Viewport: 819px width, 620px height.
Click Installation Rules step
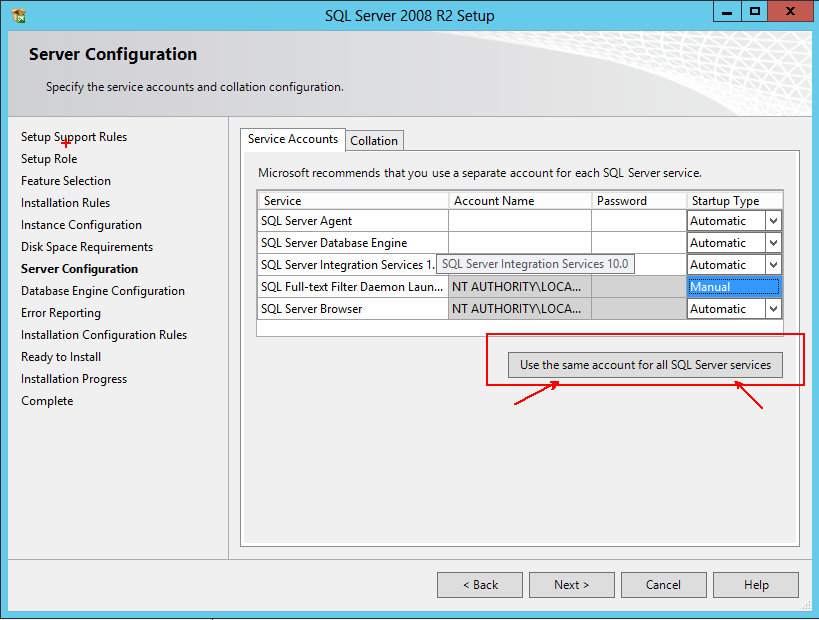tap(65, 203)
